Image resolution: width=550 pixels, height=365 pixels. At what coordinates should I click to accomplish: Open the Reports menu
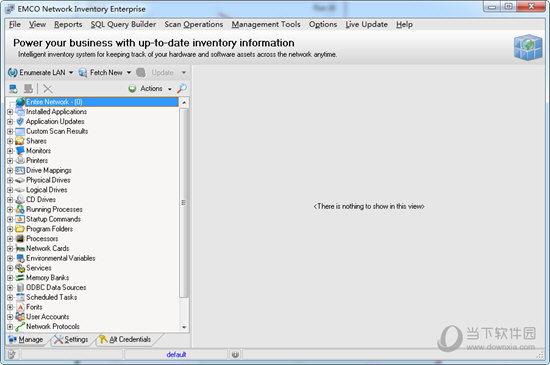(68, 24)
